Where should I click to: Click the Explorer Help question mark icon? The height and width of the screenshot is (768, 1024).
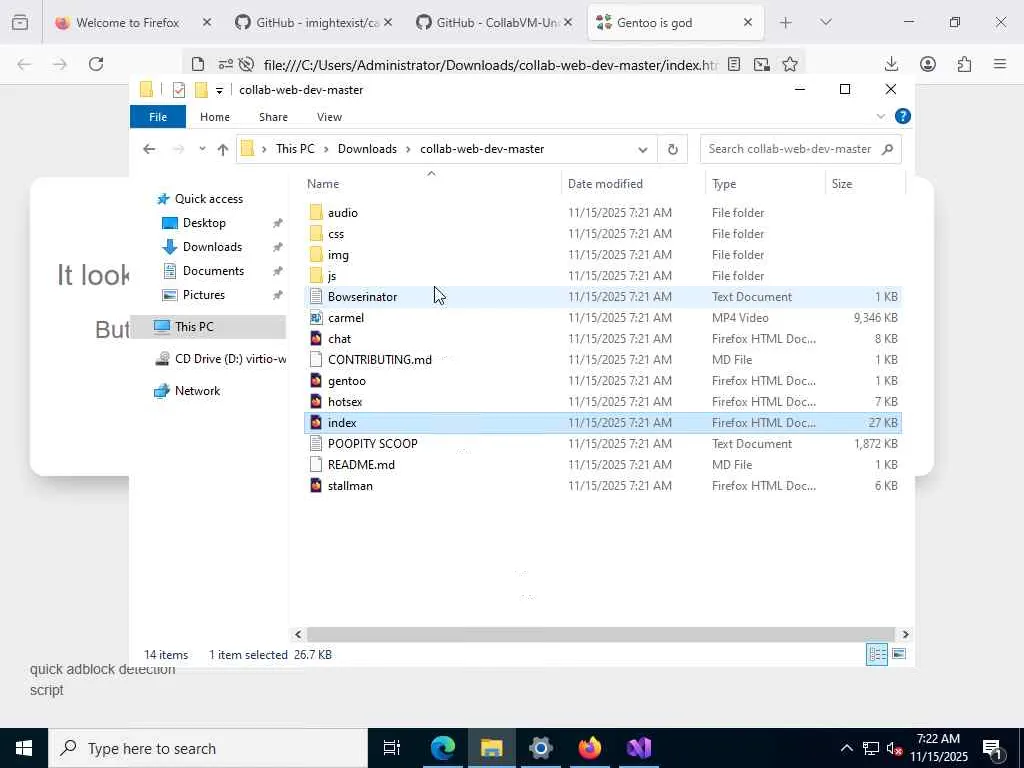pyautogui.click(x=903, y=116)
